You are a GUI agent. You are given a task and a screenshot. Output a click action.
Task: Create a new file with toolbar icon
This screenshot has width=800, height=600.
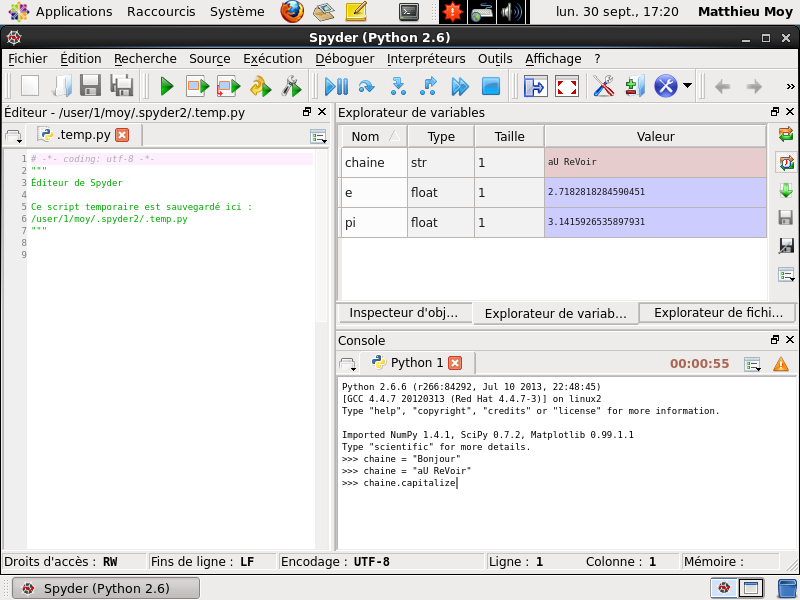pos(30,86)
